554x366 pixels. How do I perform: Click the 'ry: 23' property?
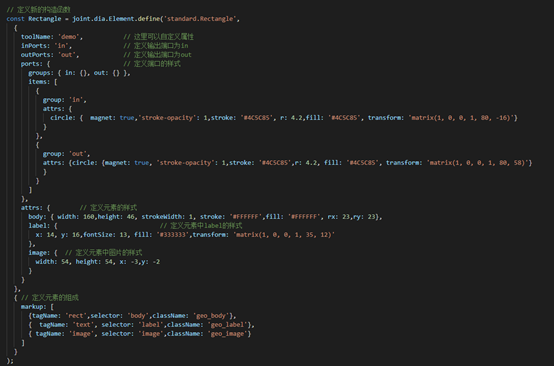[364, 217]
